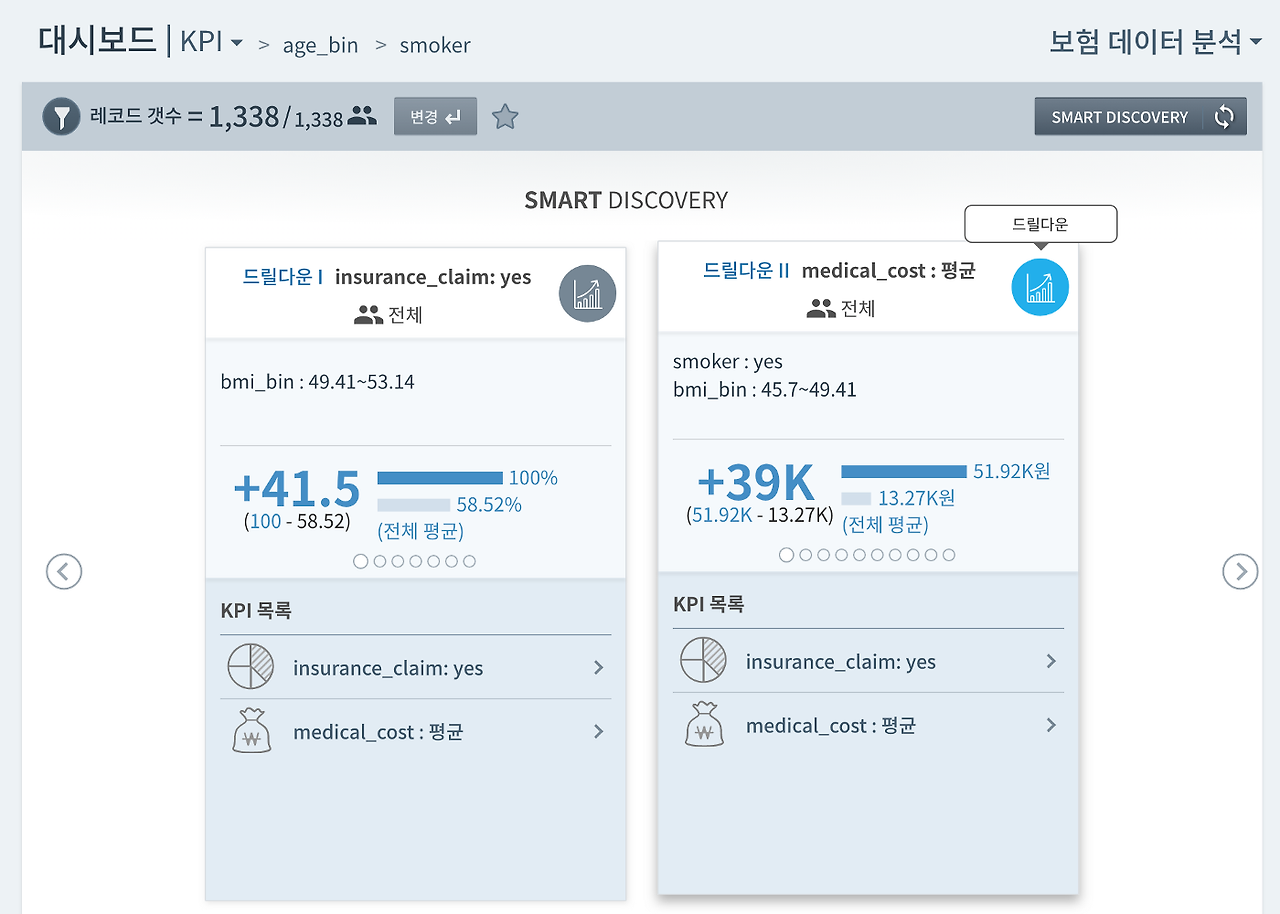Click the (100 - 58.52) formula text
The height and width of the screenshot is (914, 1280).
[x=297, y=521]
